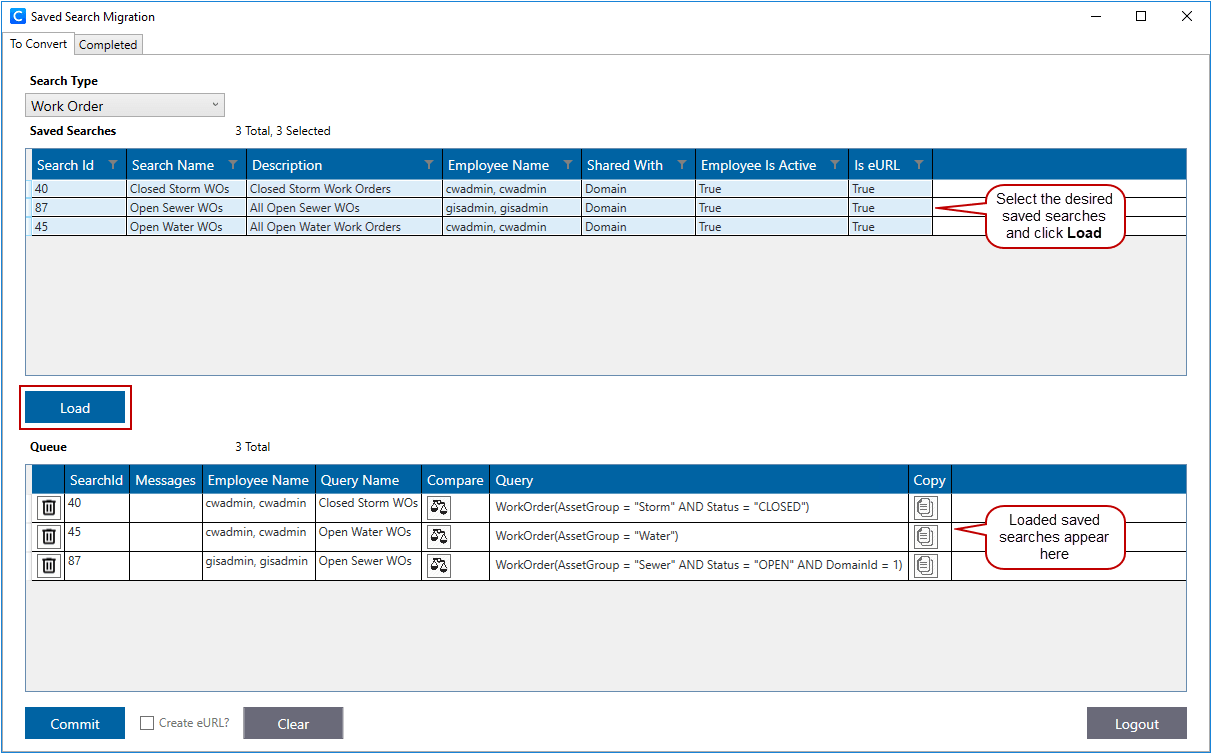Filter the Search Id column
Image resolution: width=1212 pixels, height=754 pixels.
coord(113,165)
